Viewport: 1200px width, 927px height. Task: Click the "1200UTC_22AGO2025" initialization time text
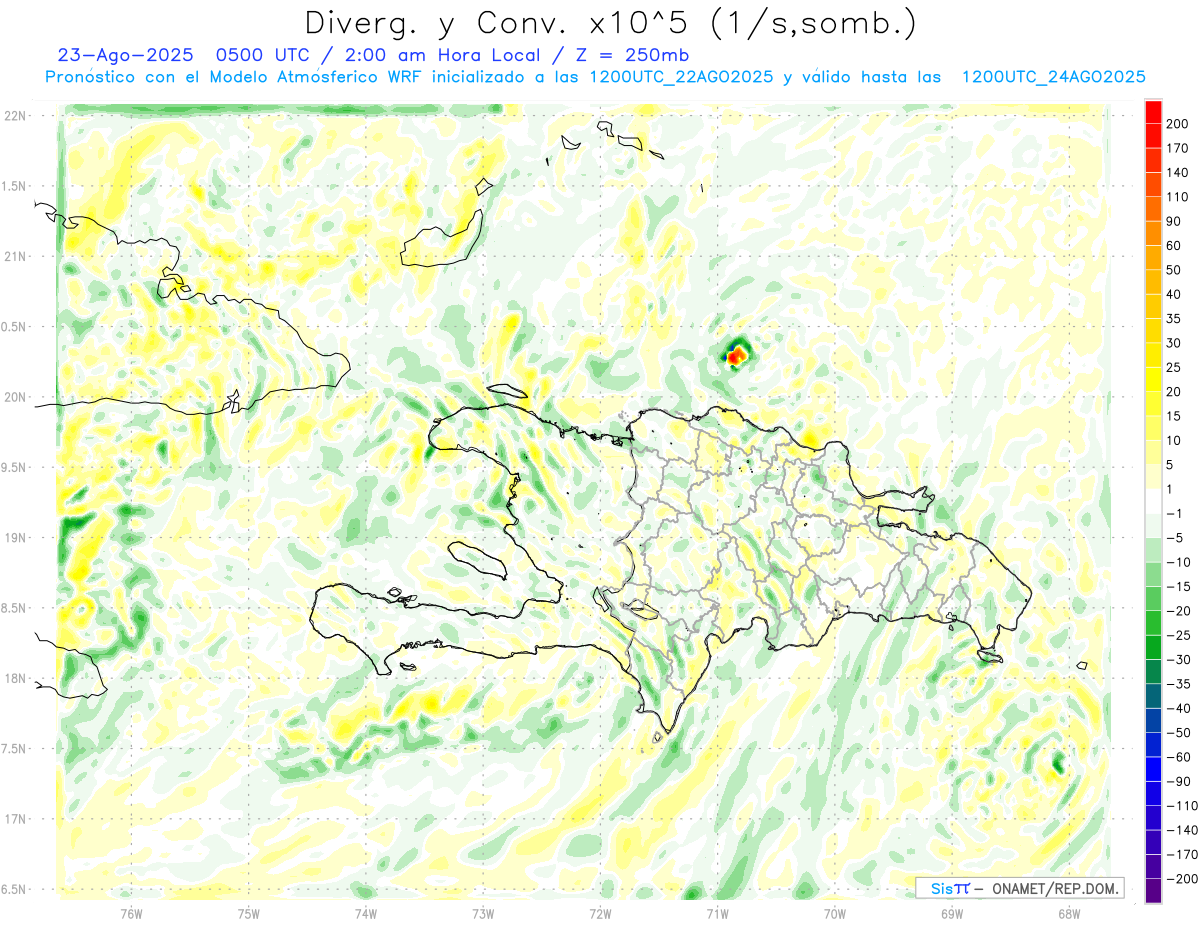click(682, 77)
